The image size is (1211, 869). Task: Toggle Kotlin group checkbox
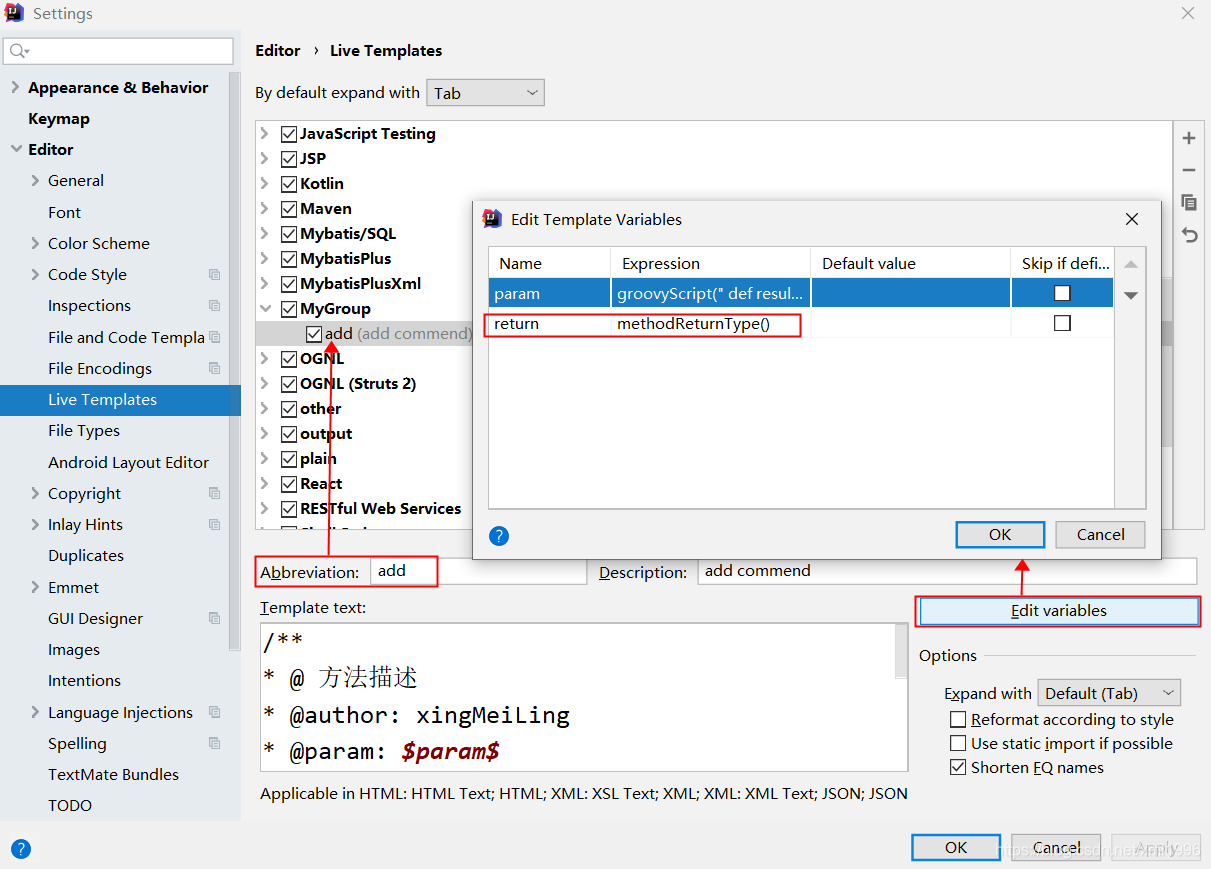point(289,184)
